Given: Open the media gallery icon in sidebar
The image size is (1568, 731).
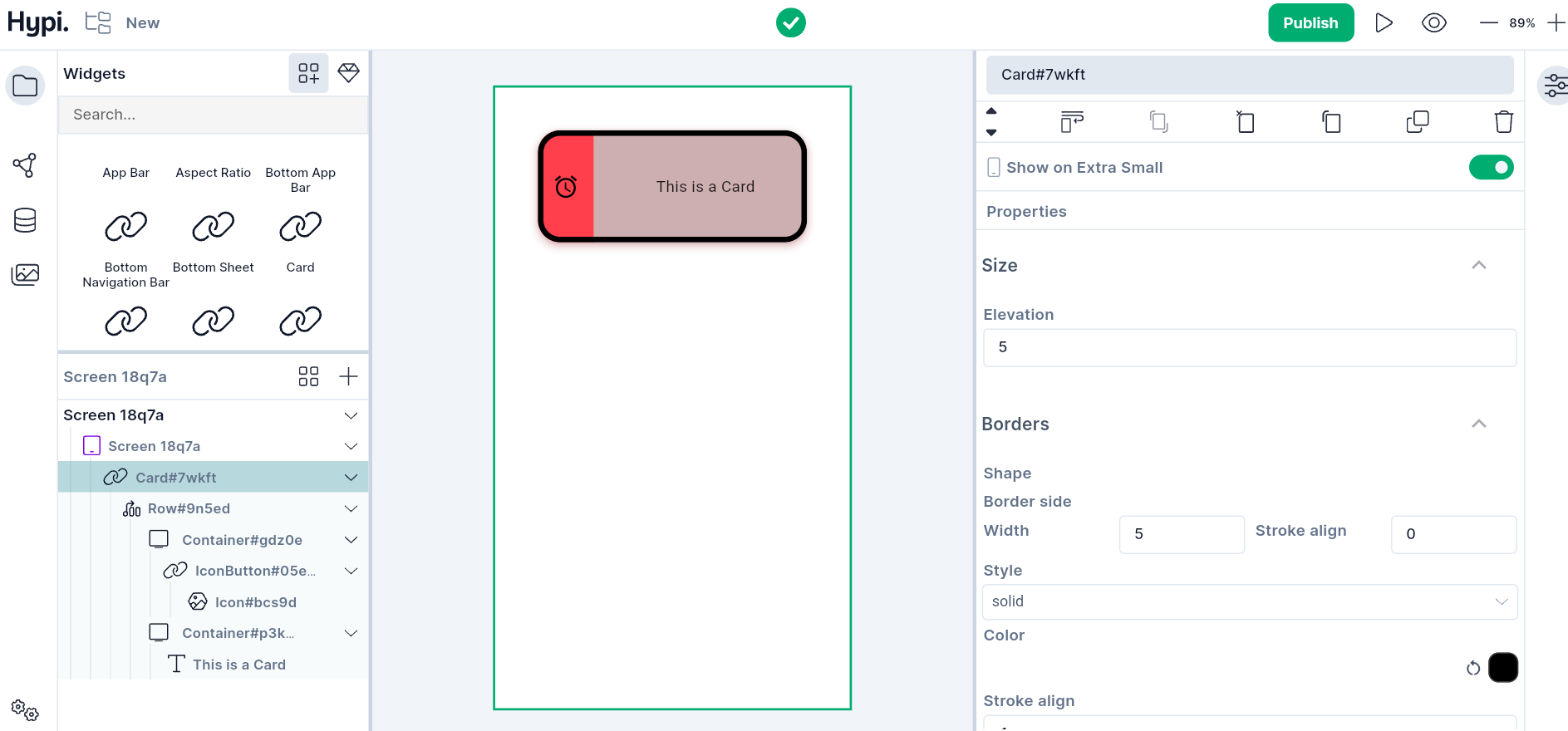Looking at the screenshot, I should (x=25, y=274).
